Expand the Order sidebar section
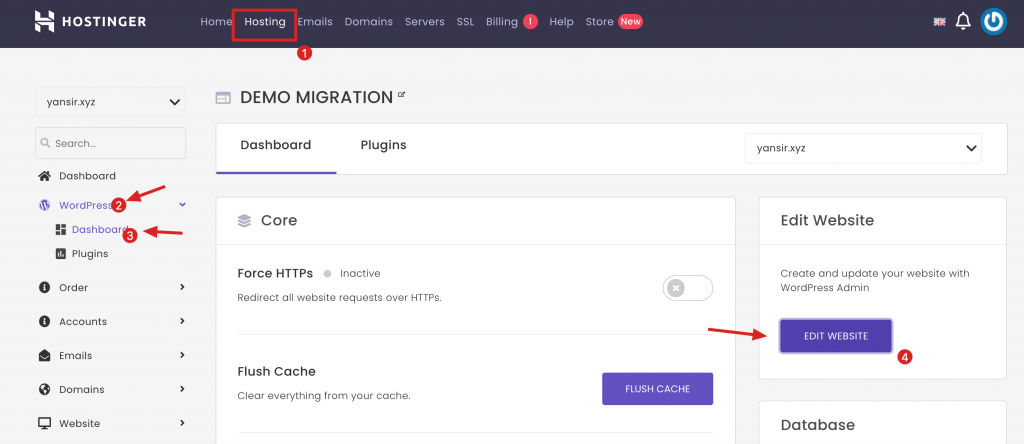Image resolution: width=1024 pixels, height=444 pixels. (110, 288)
